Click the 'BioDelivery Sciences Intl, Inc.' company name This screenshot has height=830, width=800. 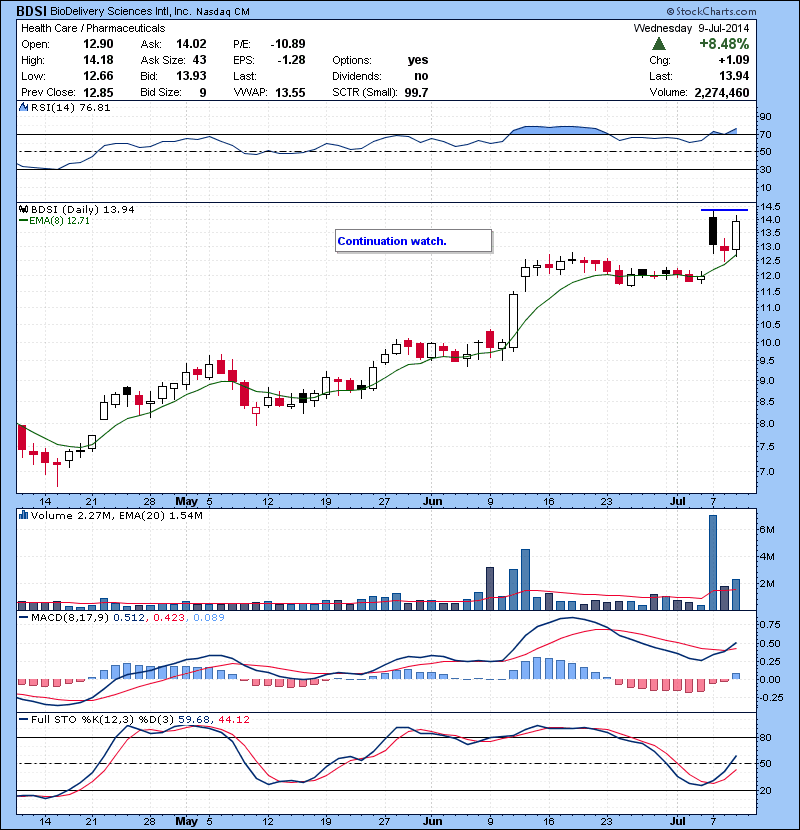121,12
